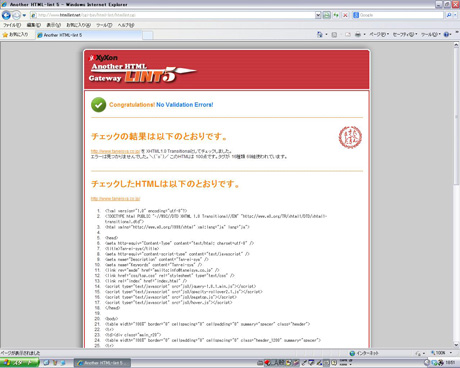Click the Google search input box
This screenshot has width=460, height=368.
[x=401, y=15]
